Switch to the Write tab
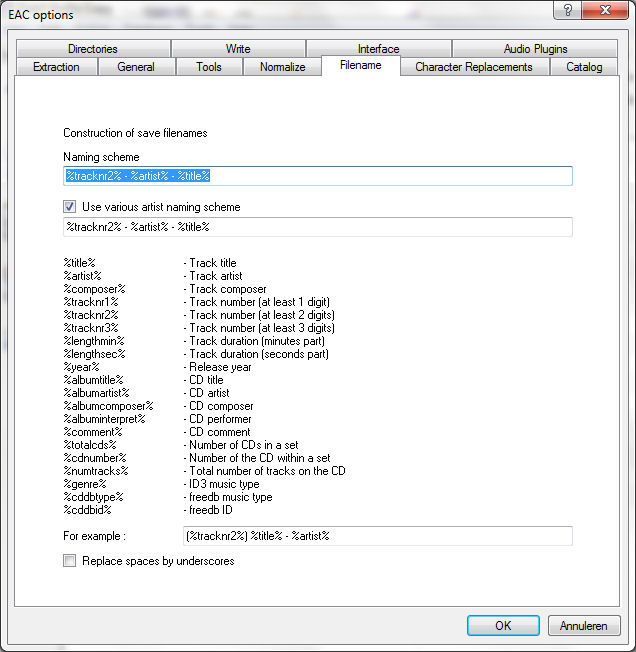The image size is (636, 652). 238,49
